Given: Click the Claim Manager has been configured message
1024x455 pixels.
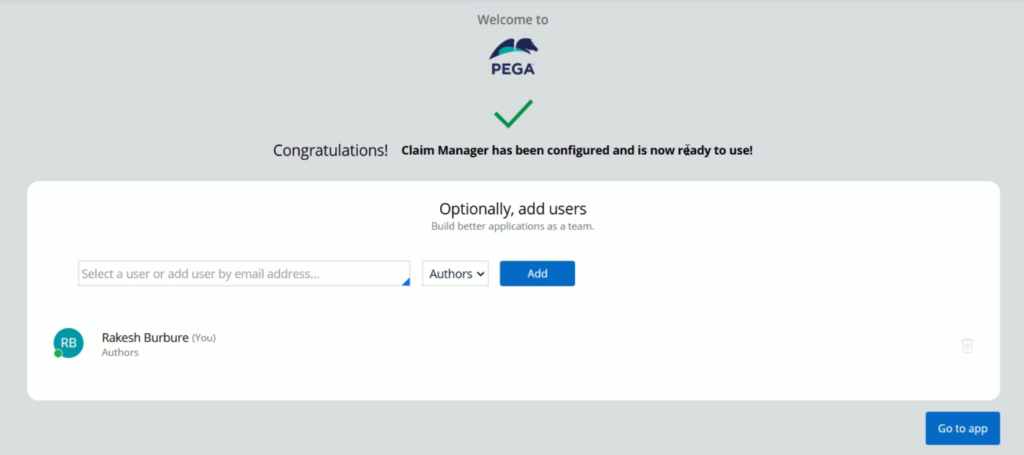Looking at the screenshot, I should pyautogui.click(x=577, y=150).
